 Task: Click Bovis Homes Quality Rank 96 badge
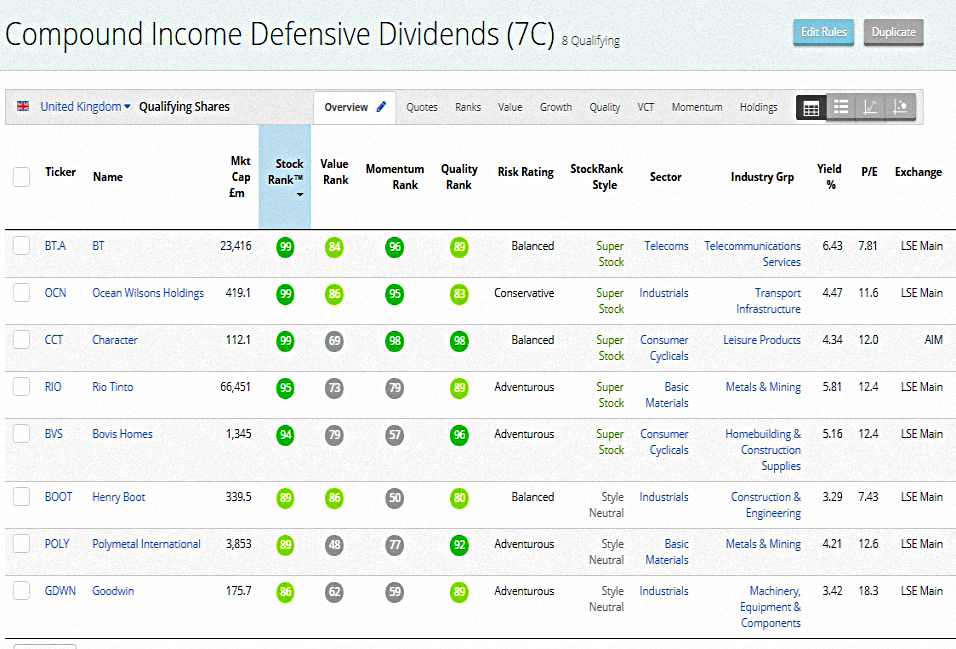pyautogui.click(x=459, y=435)
